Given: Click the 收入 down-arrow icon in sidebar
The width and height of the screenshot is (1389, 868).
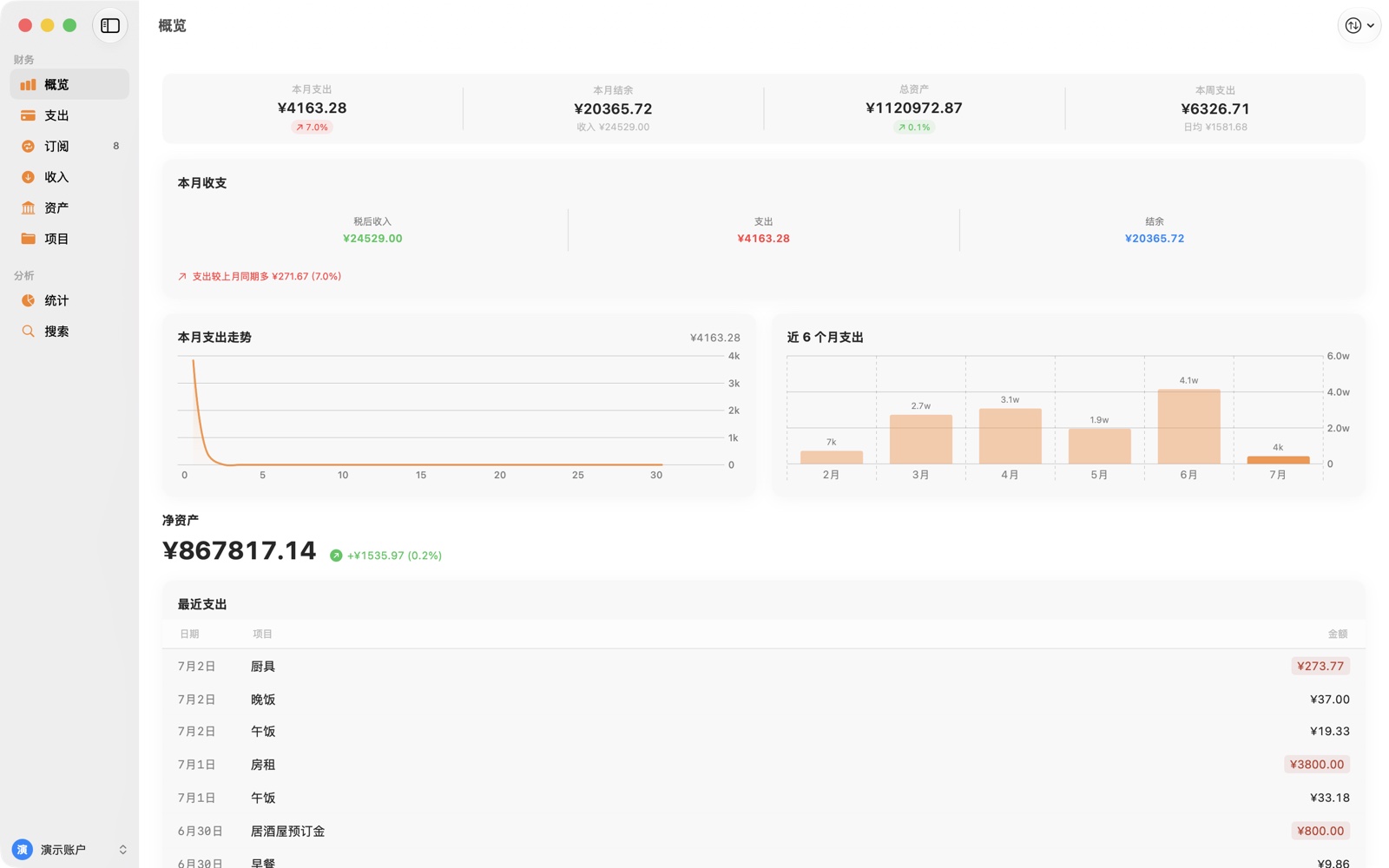Looking at the screenshot, I should tap(28, 177).
